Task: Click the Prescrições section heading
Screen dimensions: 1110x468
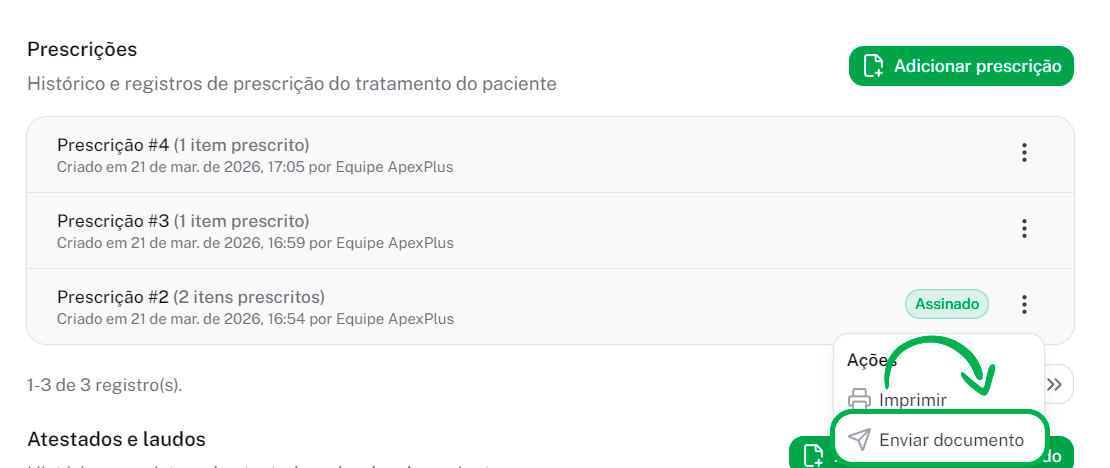Action: [82, 49]
